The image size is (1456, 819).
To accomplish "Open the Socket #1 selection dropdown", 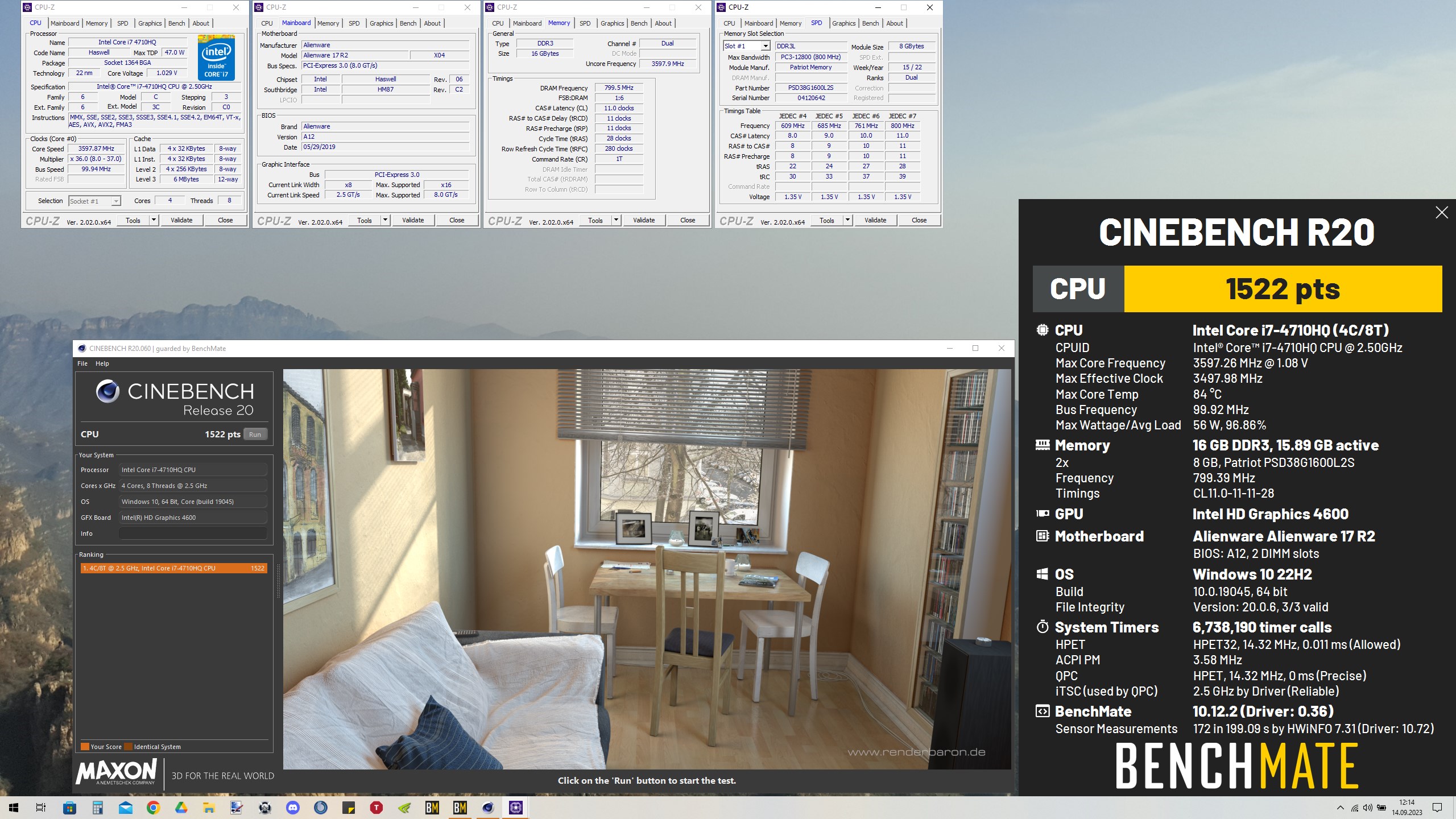I will tap(94, 201).
